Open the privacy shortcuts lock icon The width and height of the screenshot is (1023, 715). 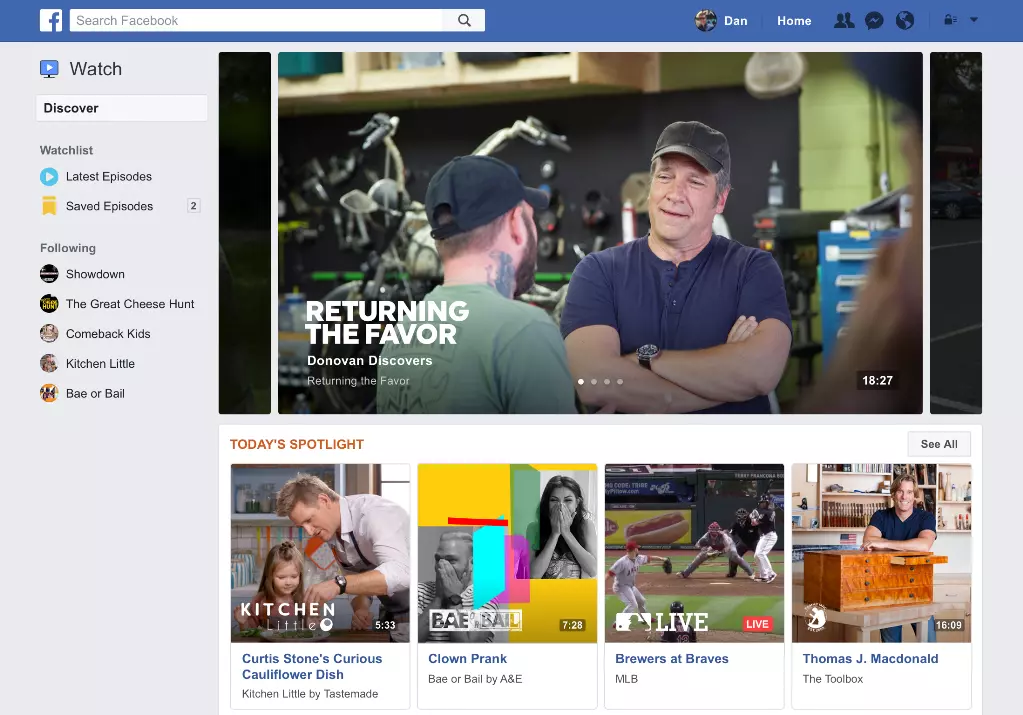951,20
